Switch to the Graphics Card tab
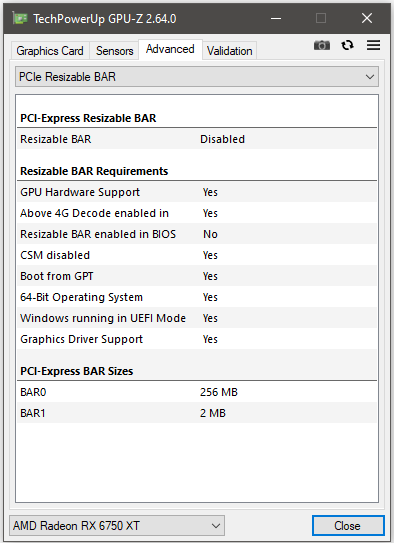The height and width of the screenshot is (543, 394). [x=50, y=51]
